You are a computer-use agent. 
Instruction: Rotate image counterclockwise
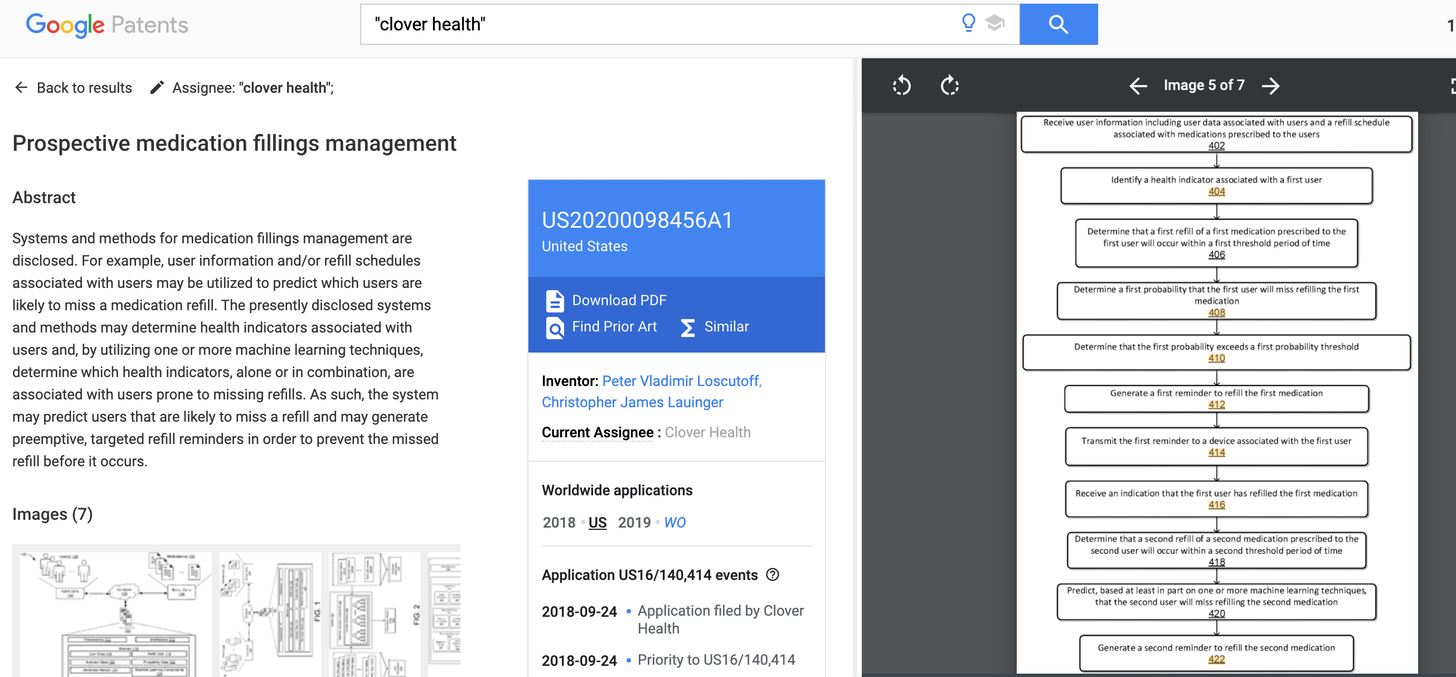point(902,86)
